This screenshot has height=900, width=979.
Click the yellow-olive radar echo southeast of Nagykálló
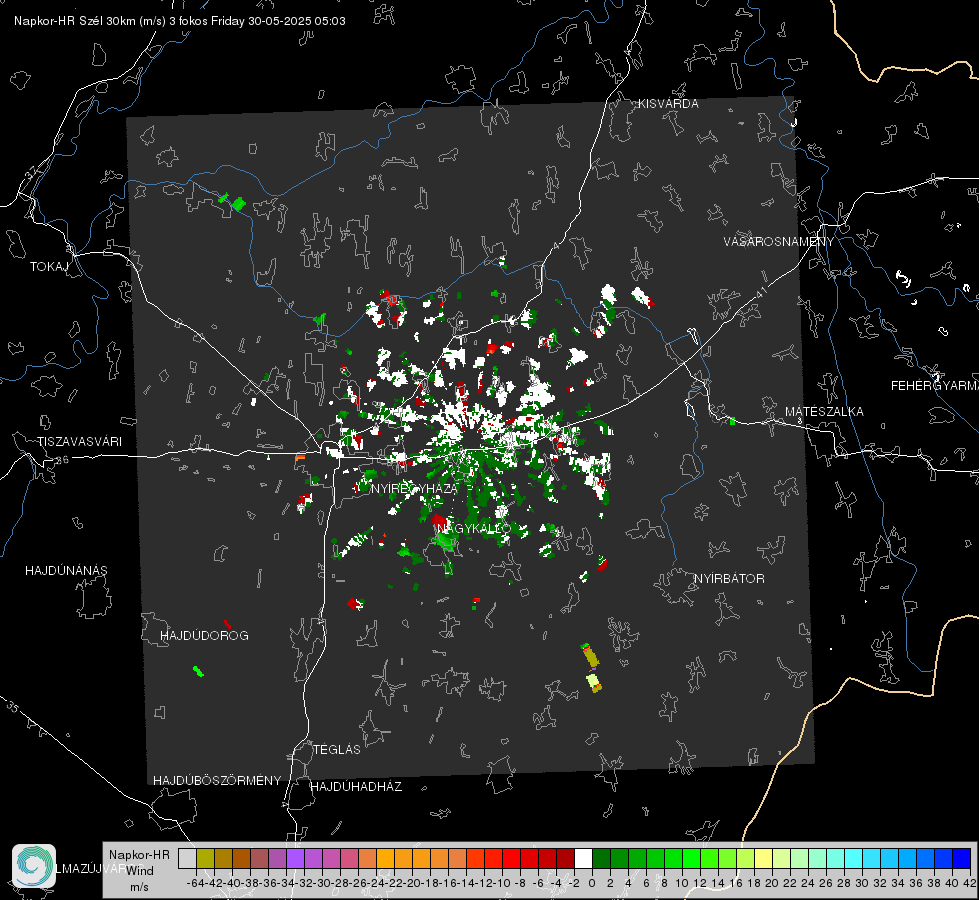[591, 668]
